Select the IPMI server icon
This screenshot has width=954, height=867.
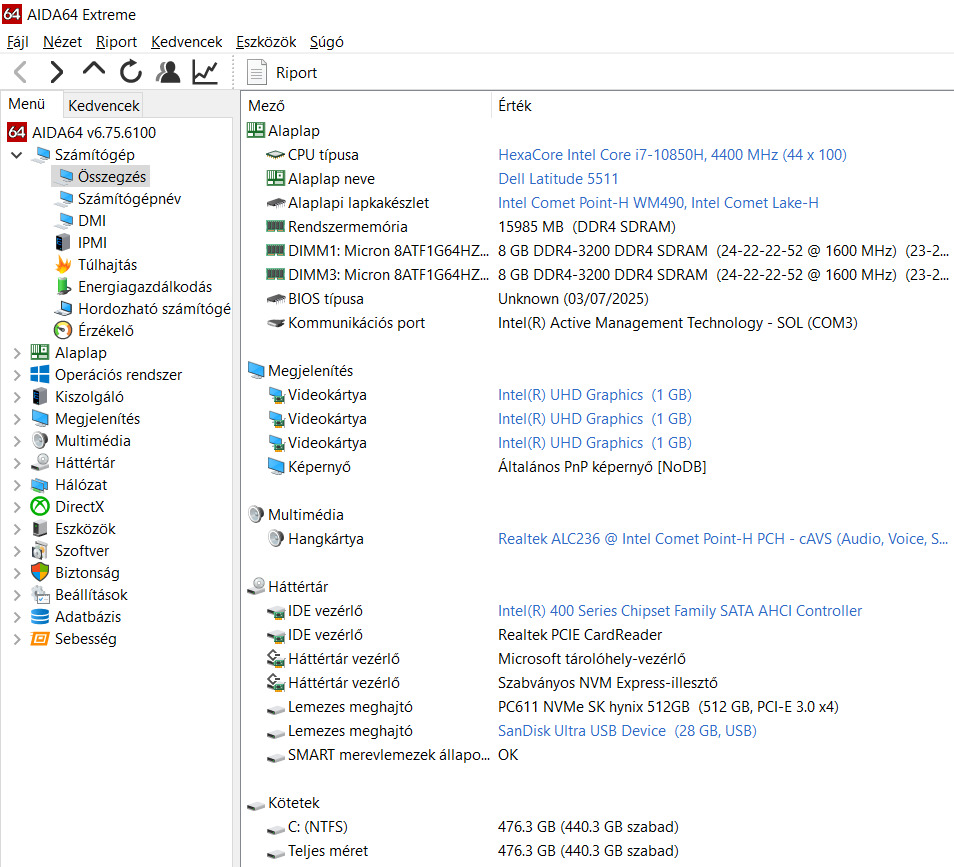click(x=63, y=242)
